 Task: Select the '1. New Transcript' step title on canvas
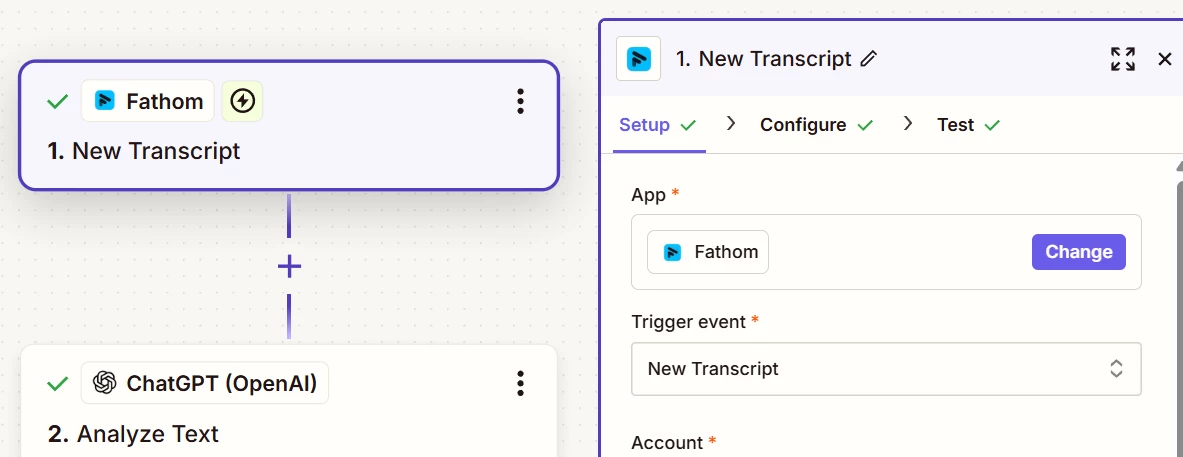point(144,151)
